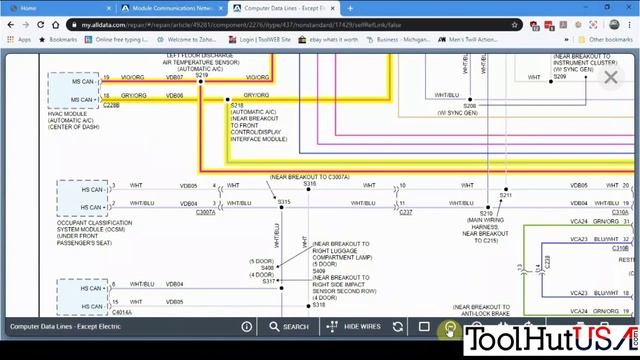Click the S210 splice label
This screenshot has height=360, width=640.
(486, 213)
